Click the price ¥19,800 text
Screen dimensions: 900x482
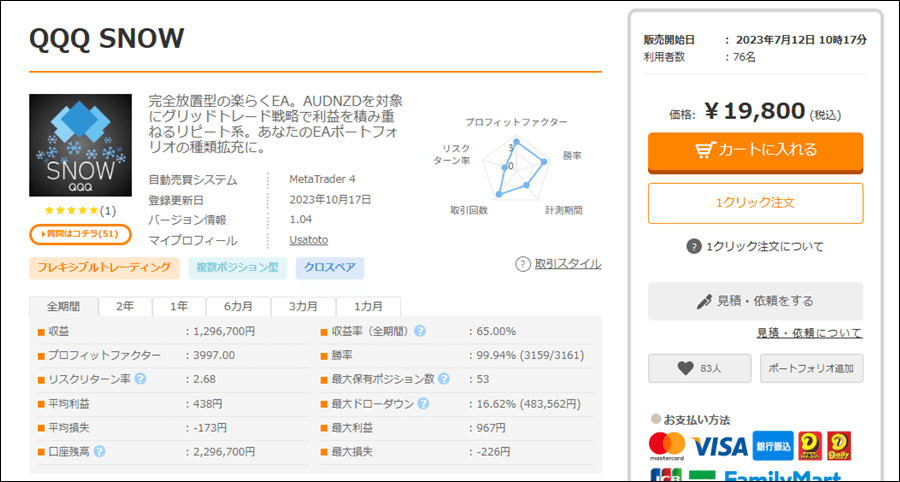pos(754,112)
